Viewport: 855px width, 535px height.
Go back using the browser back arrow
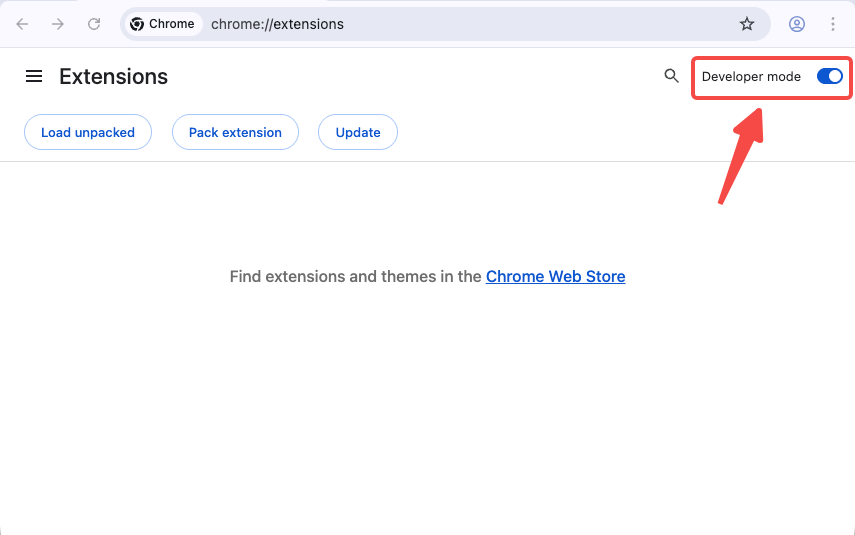tap(22, 24)
